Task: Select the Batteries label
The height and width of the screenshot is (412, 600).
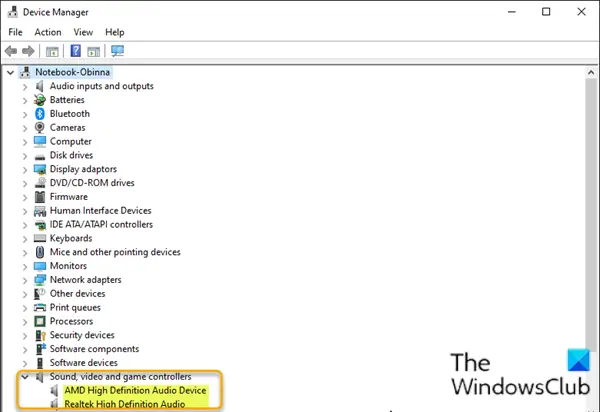Action: click(67, 100)
